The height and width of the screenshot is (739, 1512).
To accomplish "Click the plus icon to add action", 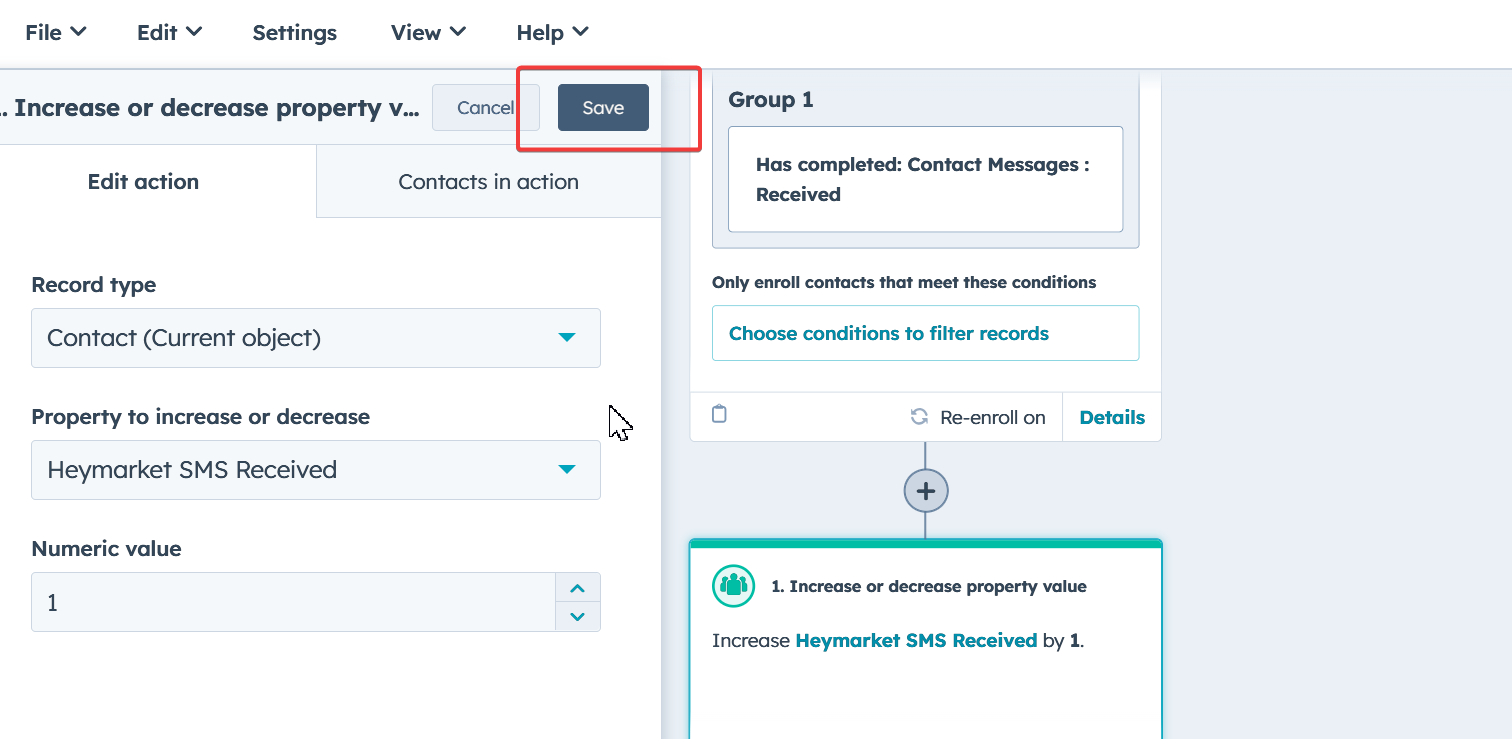I will point(926,491).
